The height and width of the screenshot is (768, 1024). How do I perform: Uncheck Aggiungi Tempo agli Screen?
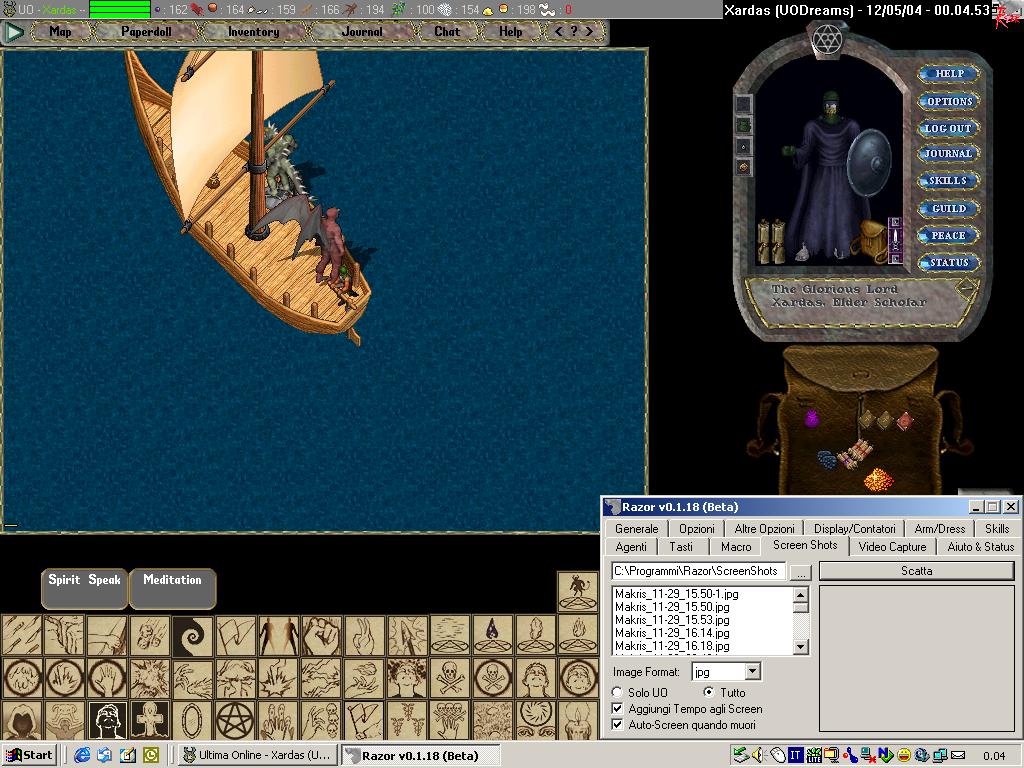pyautogui.click(x=617, y=709)
